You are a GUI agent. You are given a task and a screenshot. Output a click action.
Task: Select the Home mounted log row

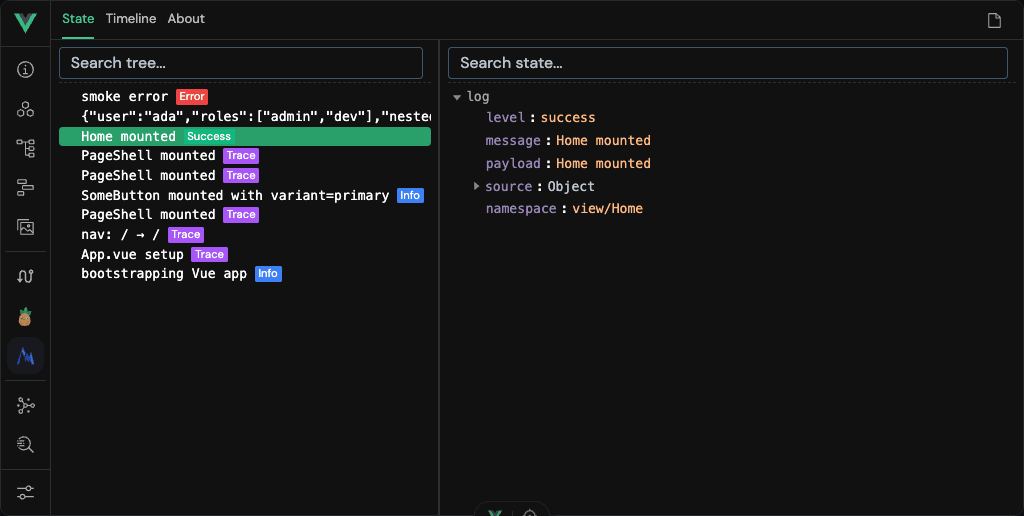coord(245,137)
